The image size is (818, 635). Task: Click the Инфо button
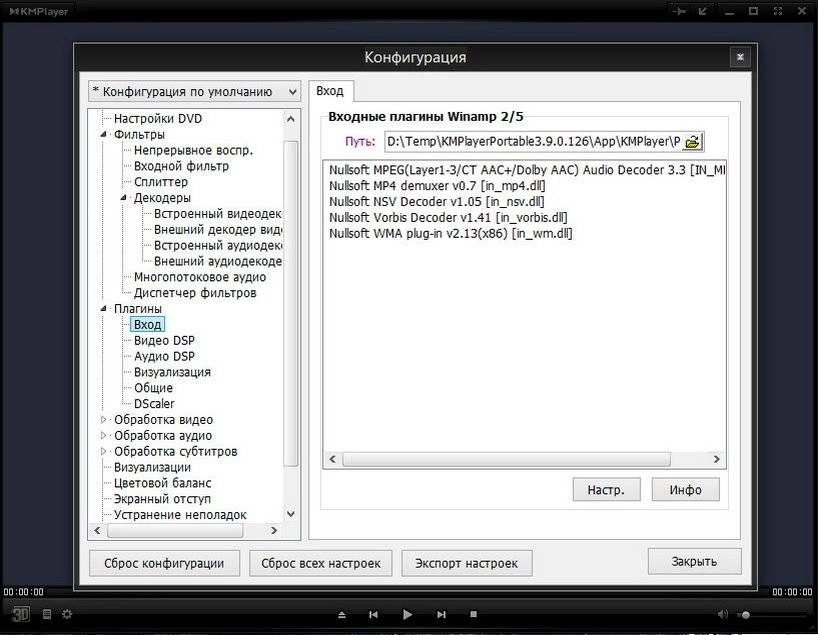tap(685, 489)
